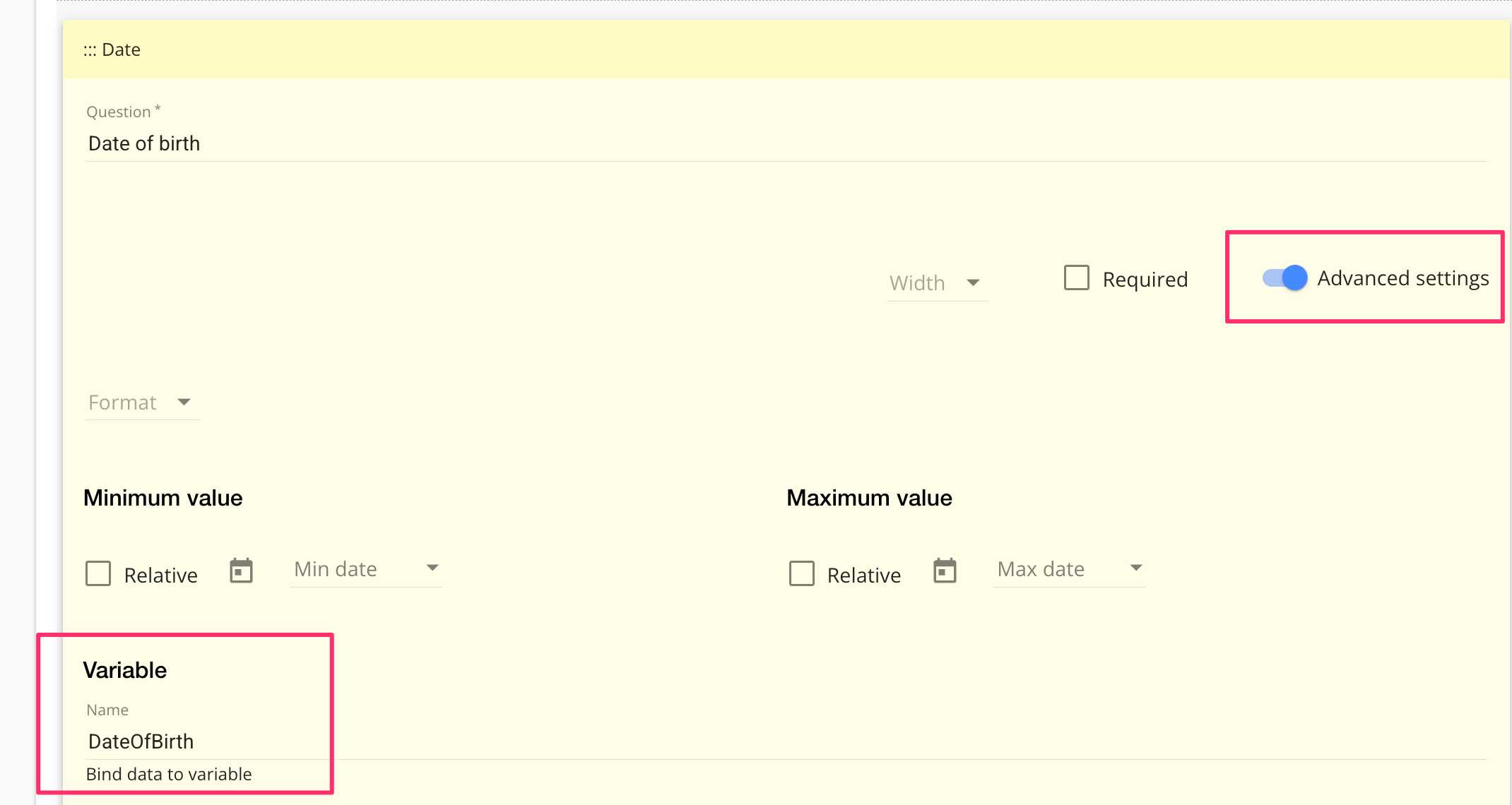The image size is (1512, 805).
Task: Open the Min date dropdown
Action: coord(366,569)
